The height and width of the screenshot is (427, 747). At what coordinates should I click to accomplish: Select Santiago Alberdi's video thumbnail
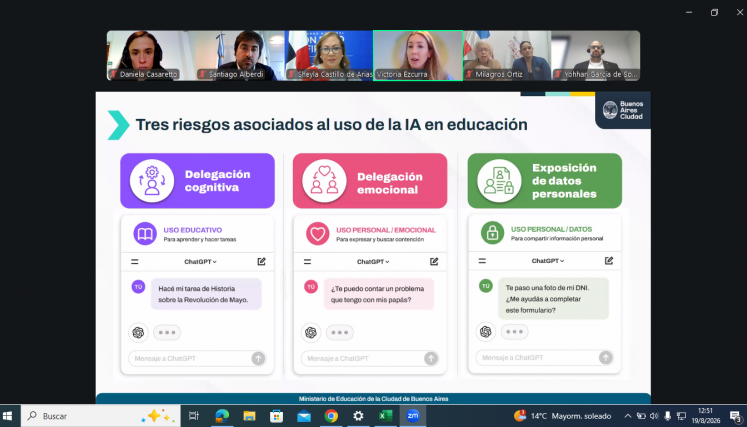point(240,56)
